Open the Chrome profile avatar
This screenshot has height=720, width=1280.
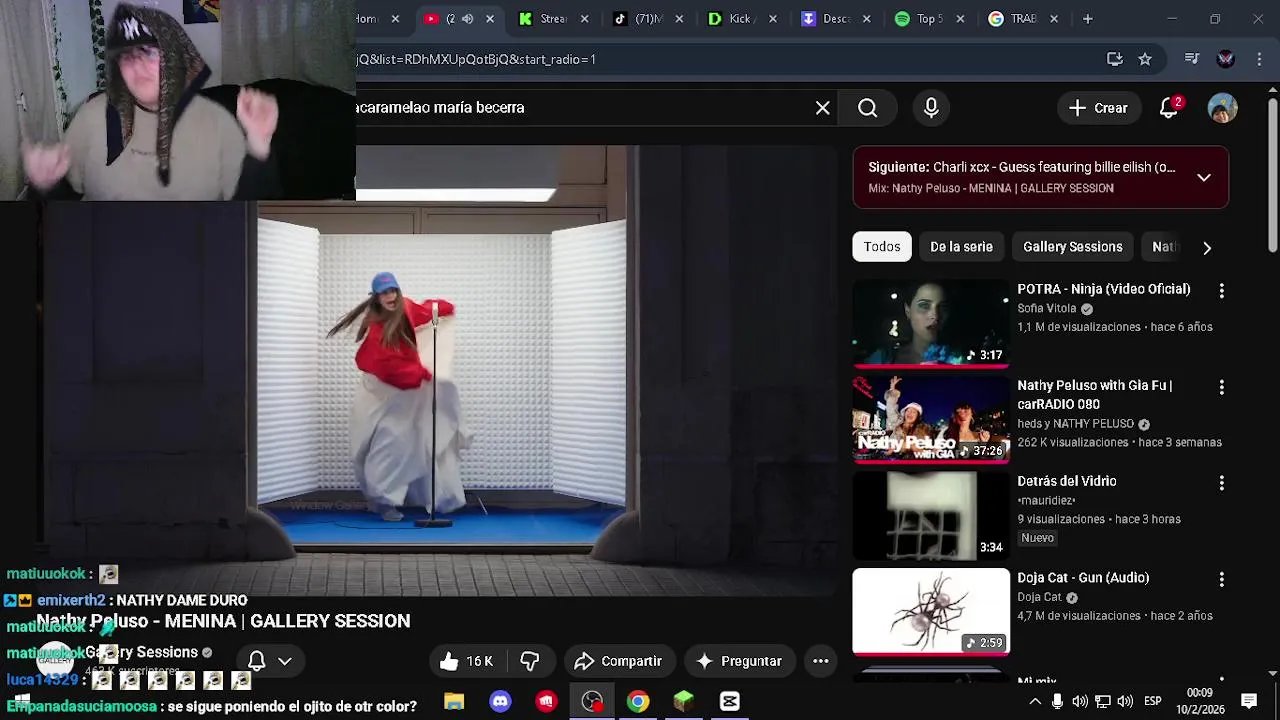1226,59
